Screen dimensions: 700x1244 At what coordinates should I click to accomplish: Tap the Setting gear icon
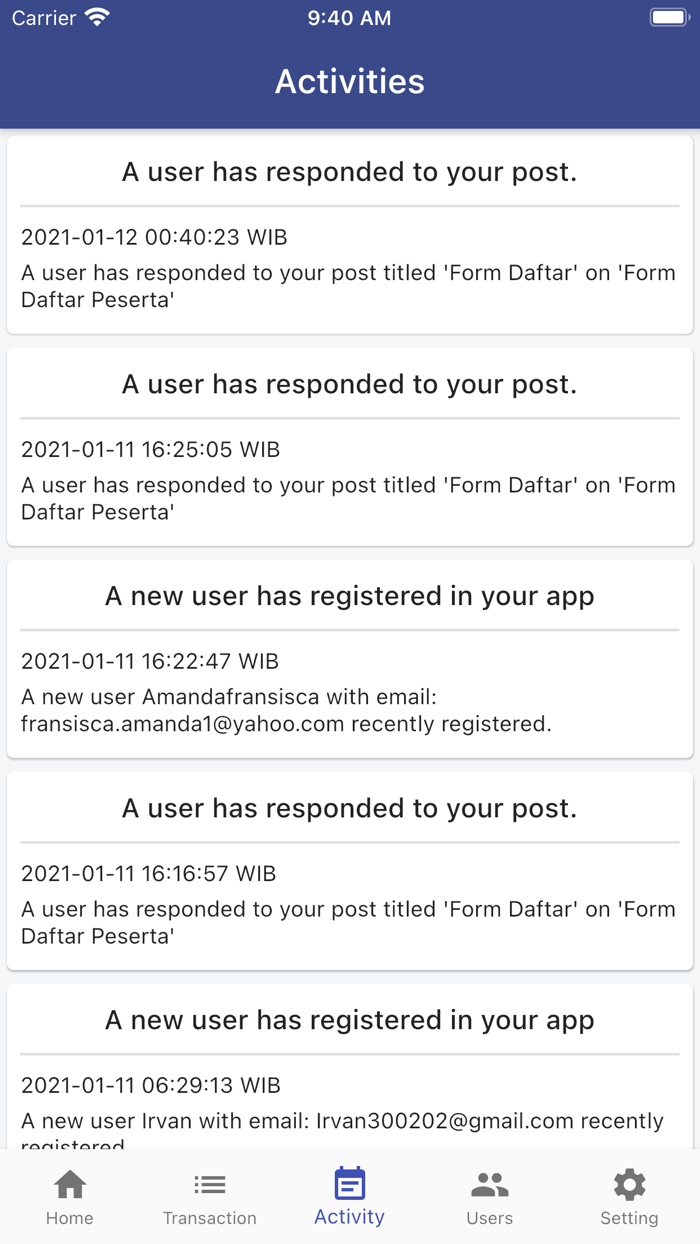[629, 1185]
